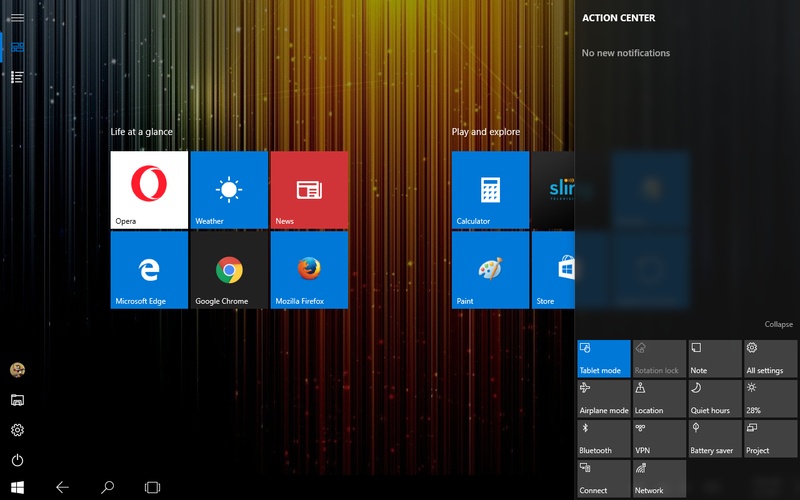Open the News tile
This screenshot has width=800, height=500.
coord(309,190)
